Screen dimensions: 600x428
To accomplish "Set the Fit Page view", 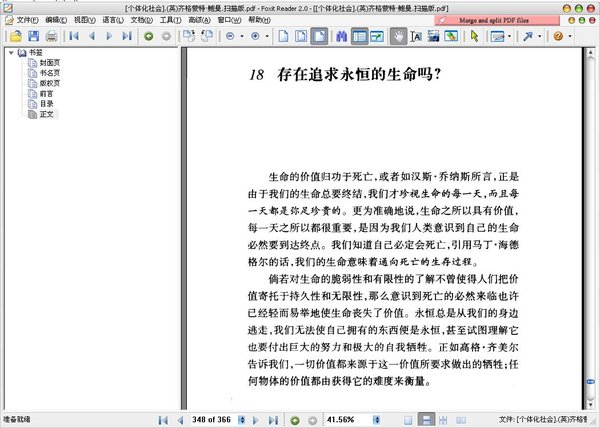I will (301, 36).
